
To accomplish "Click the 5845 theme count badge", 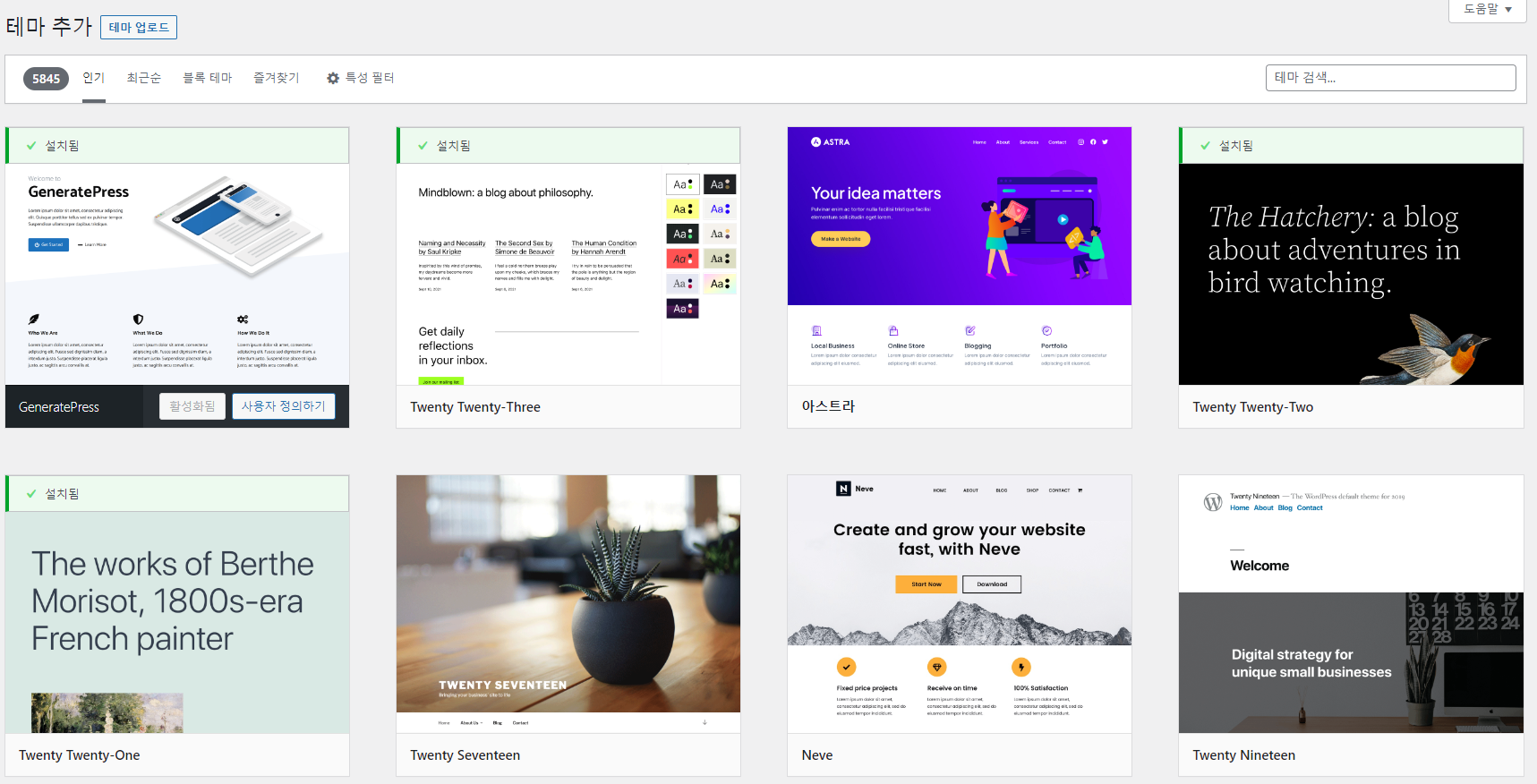I will click(46, 79).
